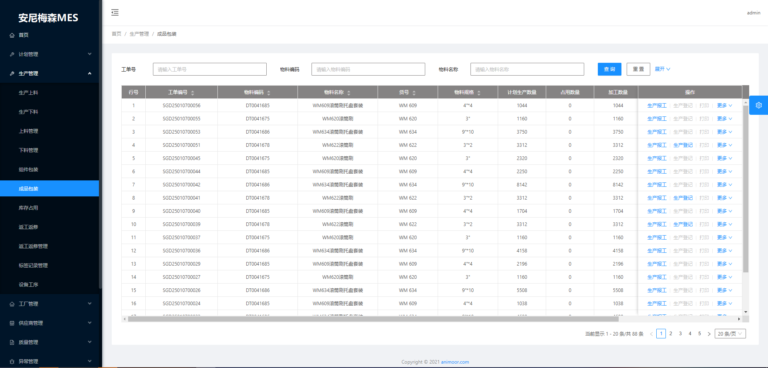The width and height of the screenshot is (768, 368).
Task: Click 生产报工 link for SGD25010700055
Action: tap(656, 119)
